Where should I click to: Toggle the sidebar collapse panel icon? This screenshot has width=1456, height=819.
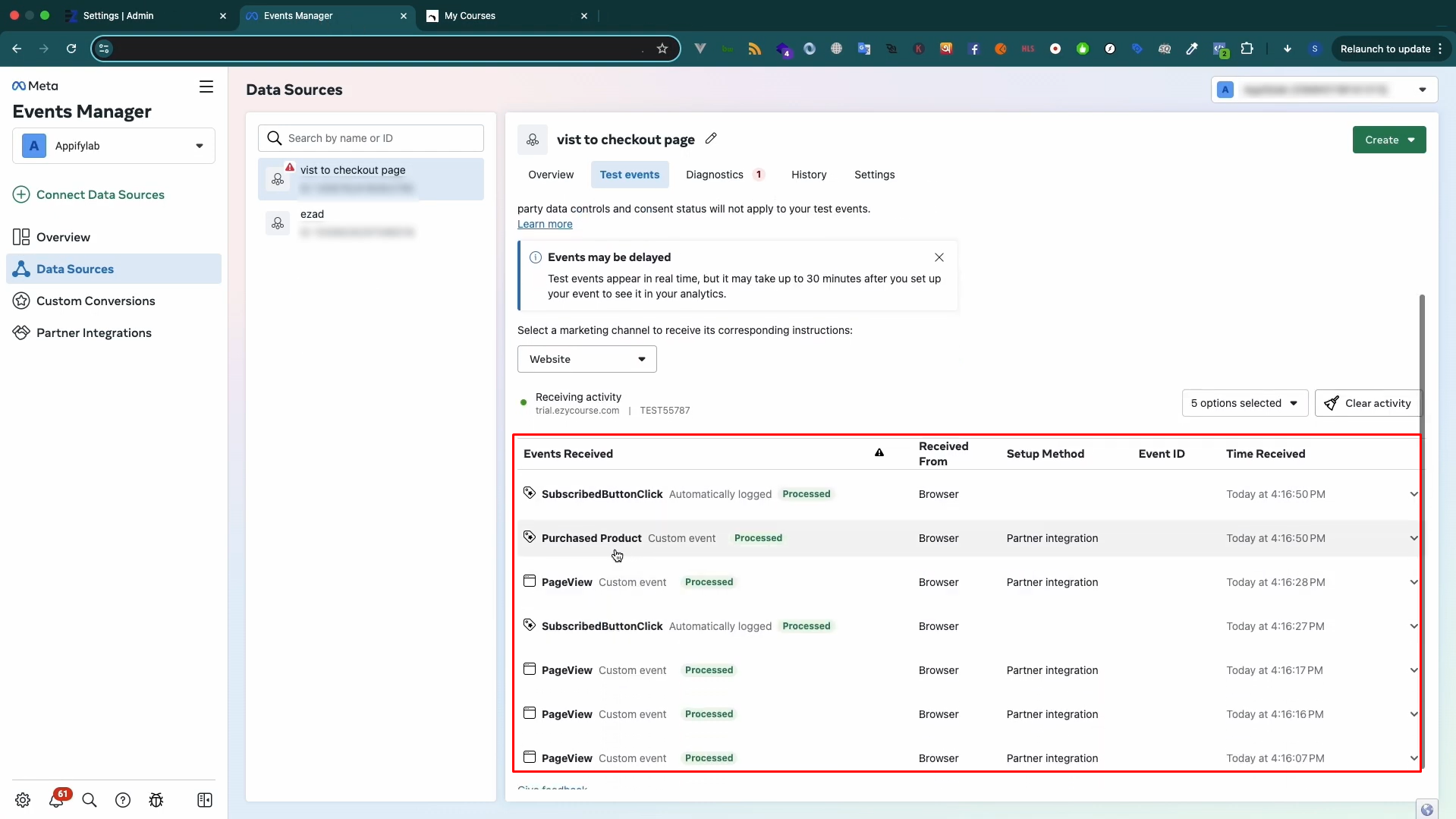click(205, 800)
